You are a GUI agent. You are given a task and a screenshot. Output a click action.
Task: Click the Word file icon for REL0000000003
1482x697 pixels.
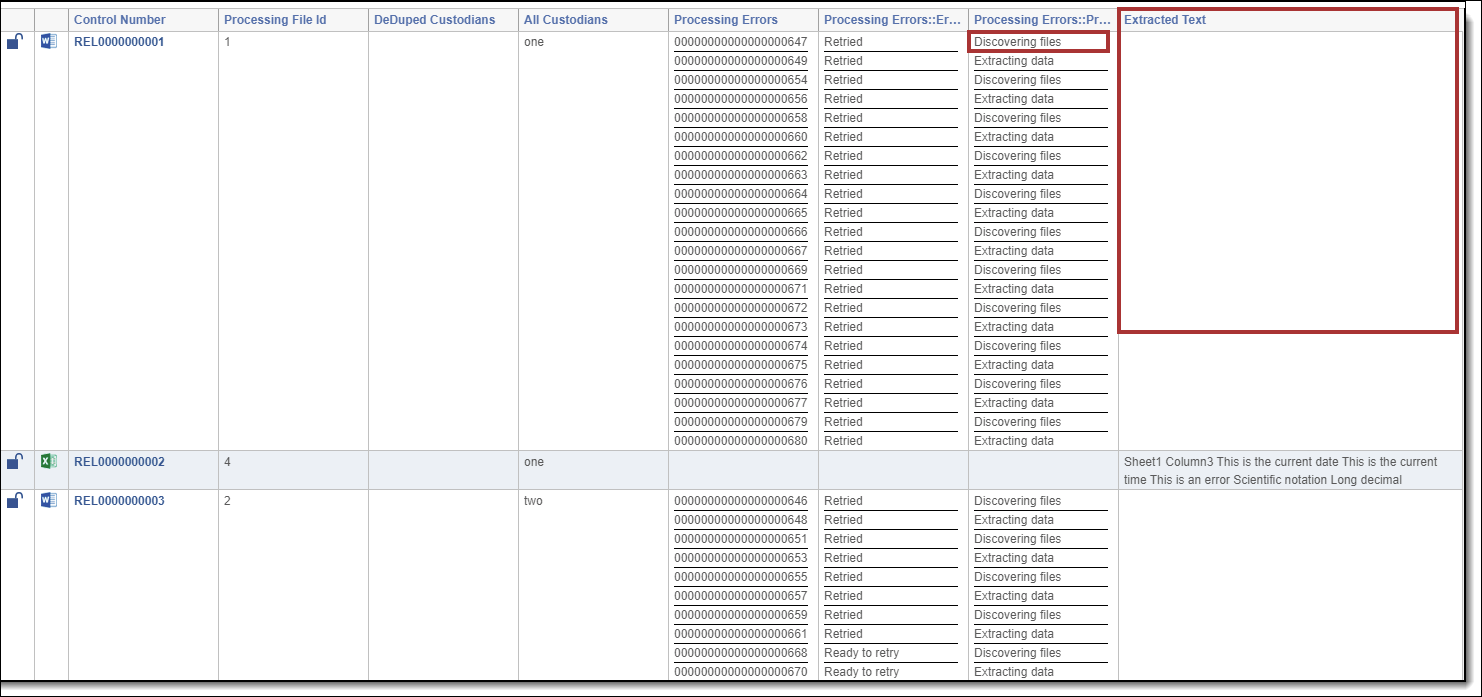click(49, 500)
